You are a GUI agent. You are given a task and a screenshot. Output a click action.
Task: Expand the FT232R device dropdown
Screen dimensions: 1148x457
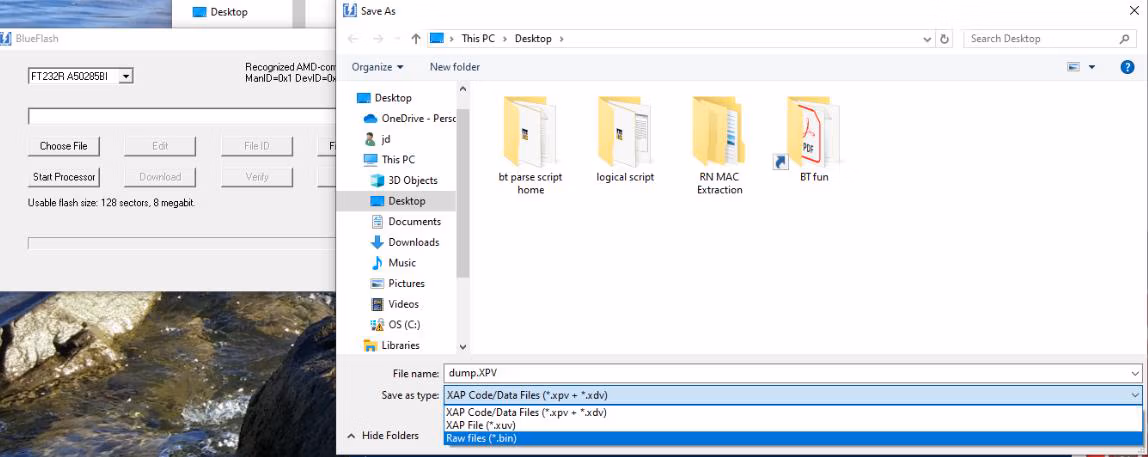click(127, 76)
